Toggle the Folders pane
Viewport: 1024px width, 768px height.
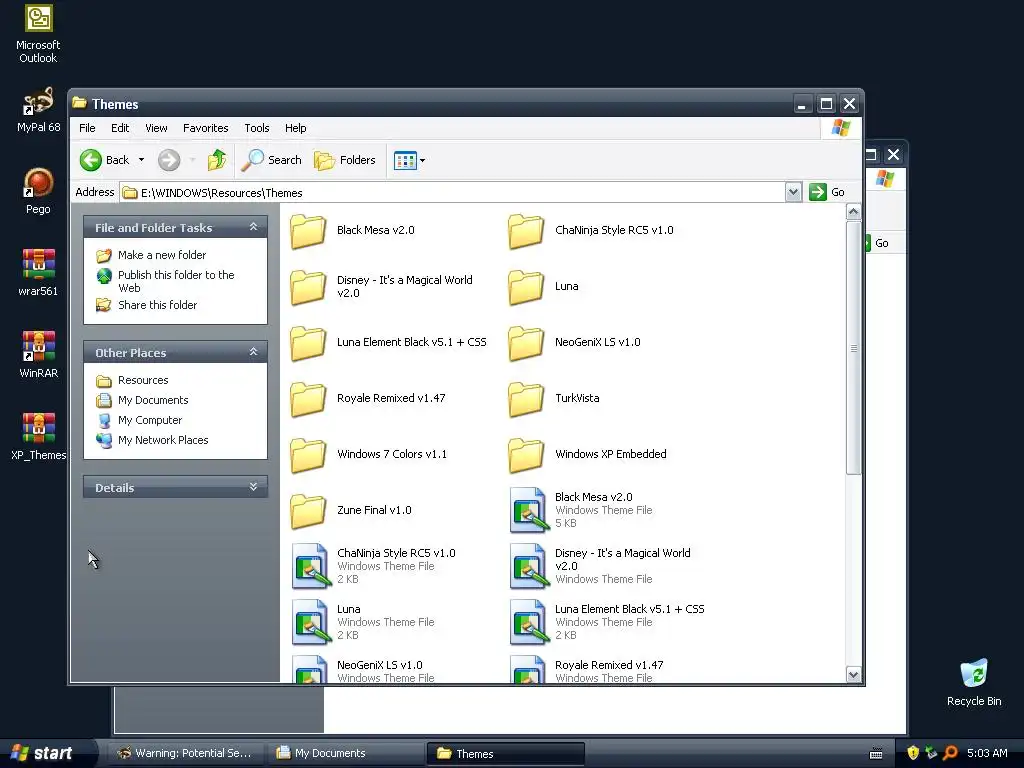tap(345, 160)
